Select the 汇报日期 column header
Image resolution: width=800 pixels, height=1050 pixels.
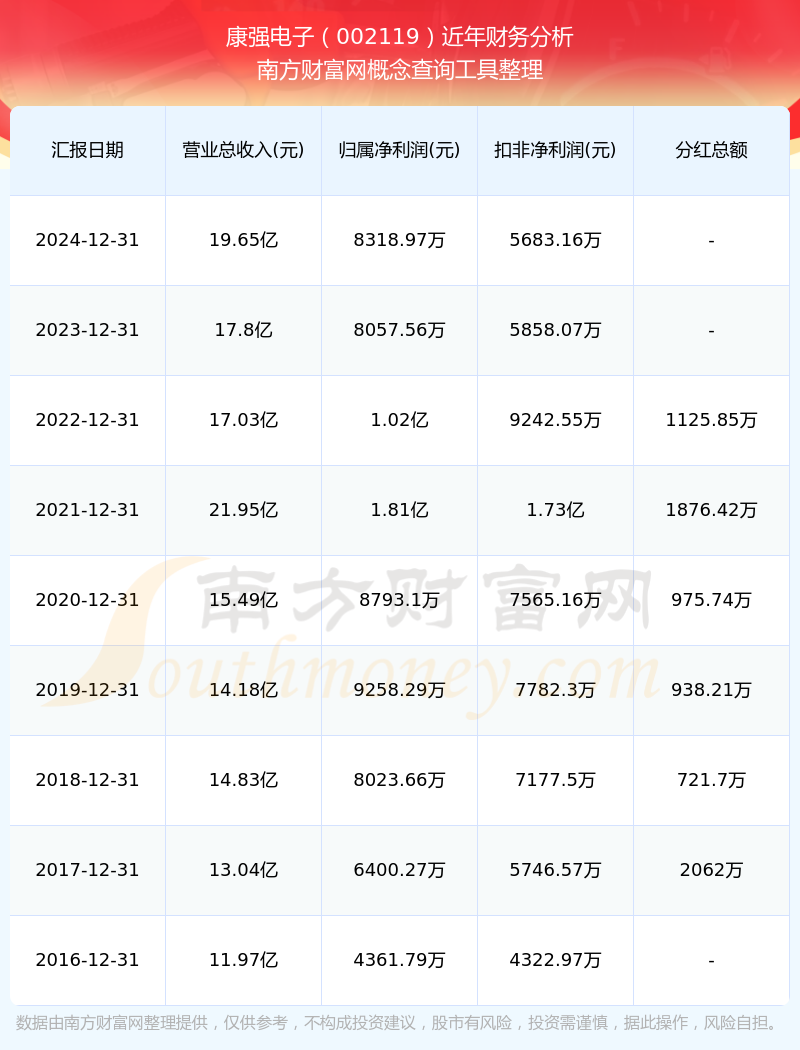point(88,150)
